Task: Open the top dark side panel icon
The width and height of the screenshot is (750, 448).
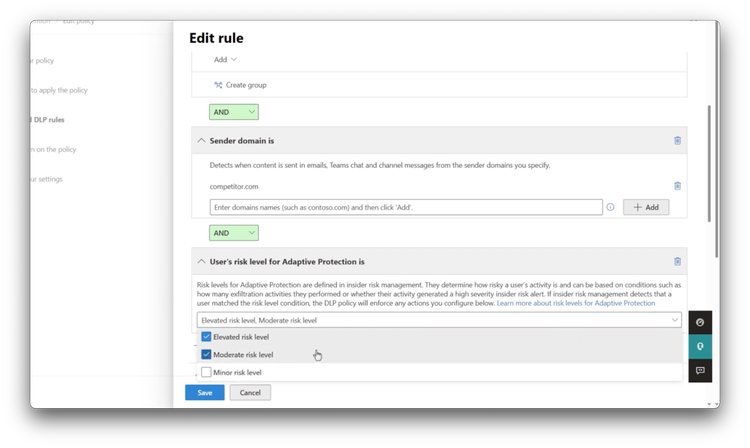Action: (700, 322)
